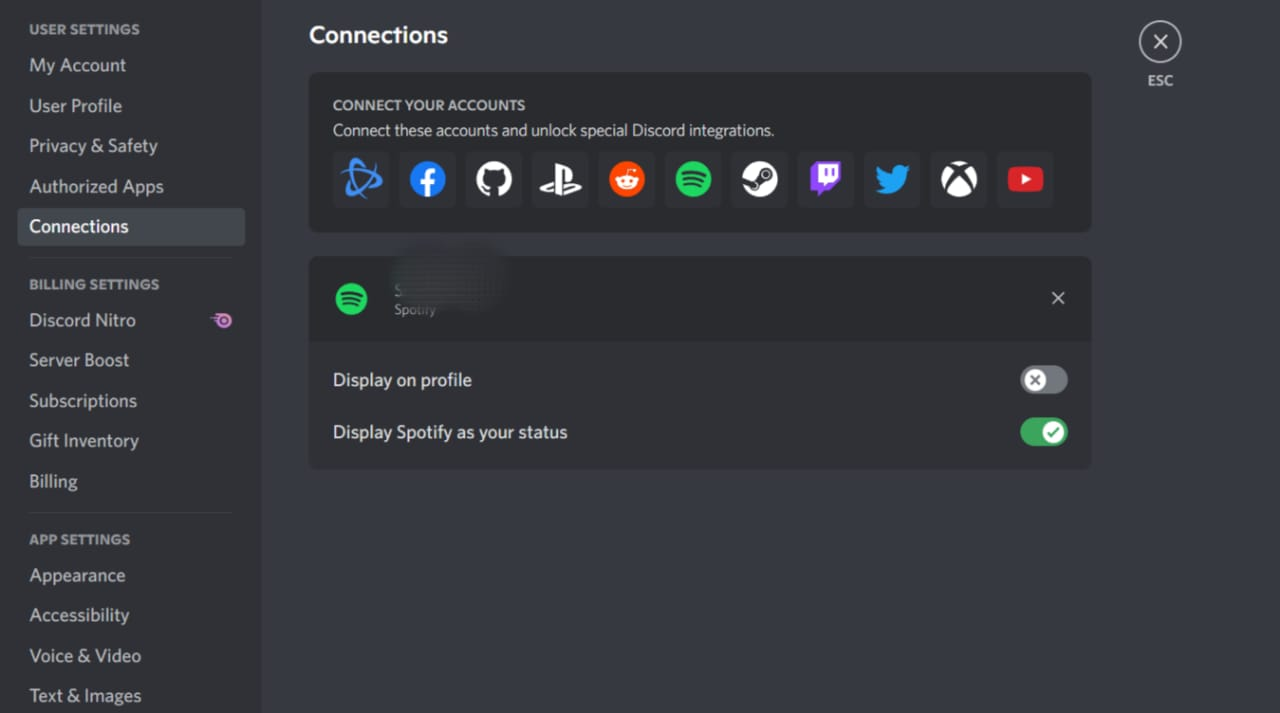The width and height of the screenshot is (1280, 713).
Task: Go to Billing settings
Action: [131, 481]
